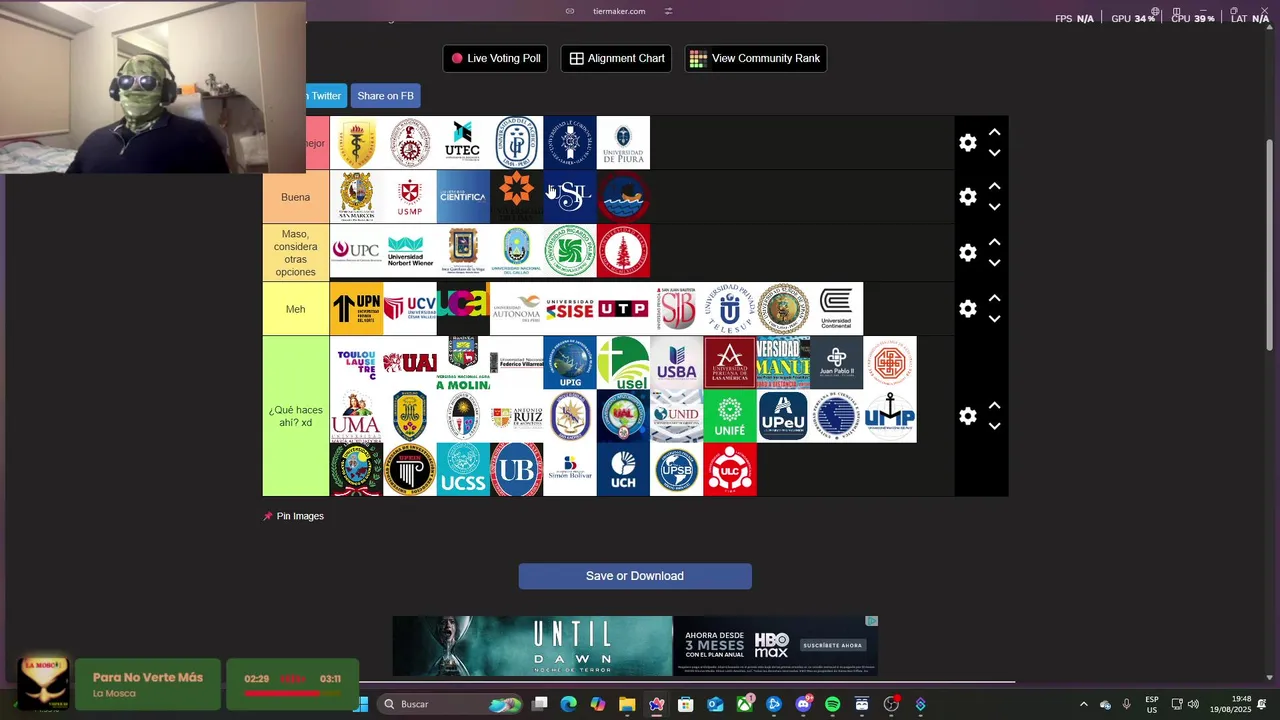Open the Alignment Chart button
The height and width of the screenshot is (720, 1280).
pos(616,59)
